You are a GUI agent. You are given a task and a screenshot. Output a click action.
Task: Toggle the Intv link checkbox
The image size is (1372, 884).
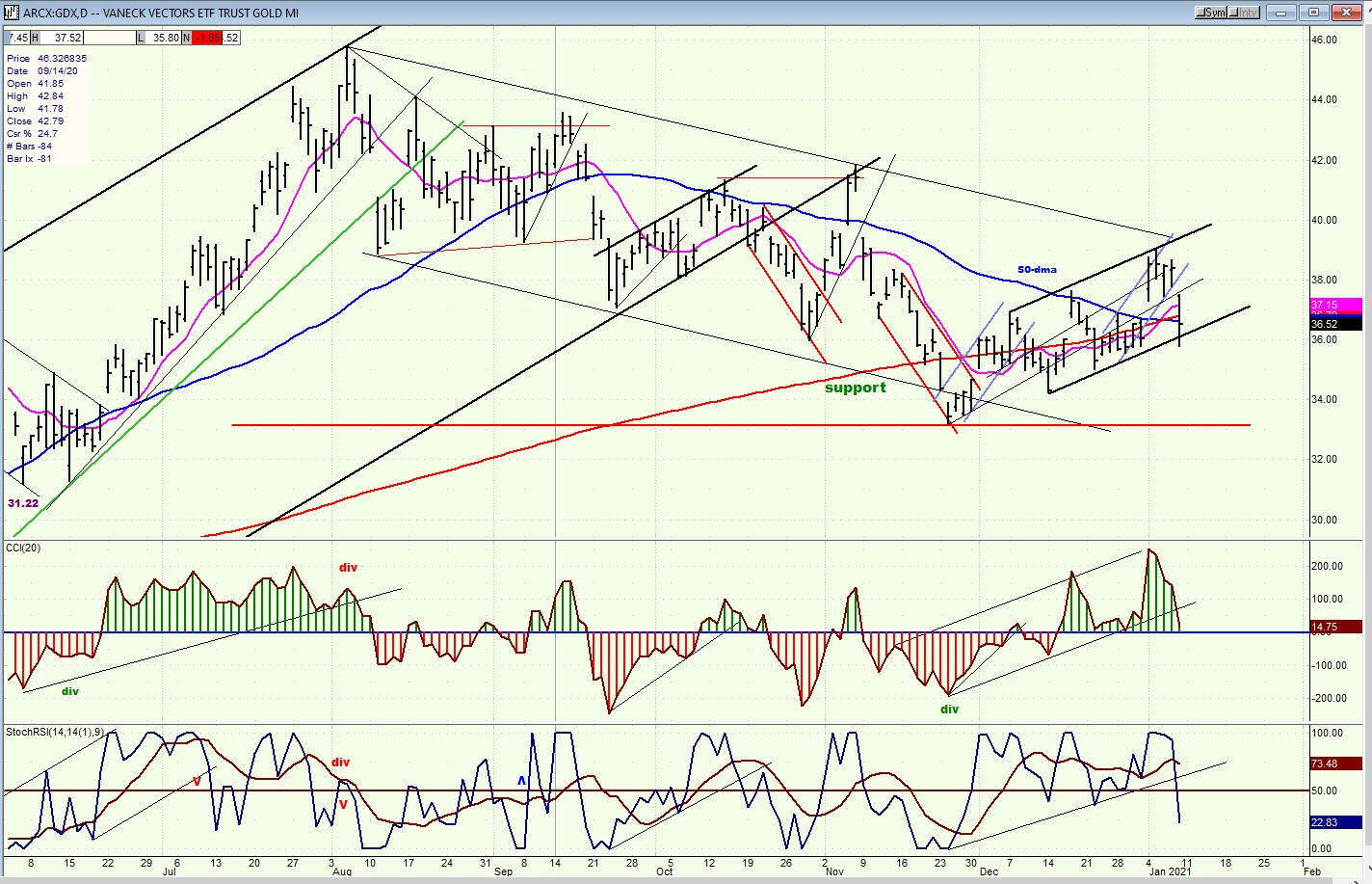click(x=1244, y=13)
